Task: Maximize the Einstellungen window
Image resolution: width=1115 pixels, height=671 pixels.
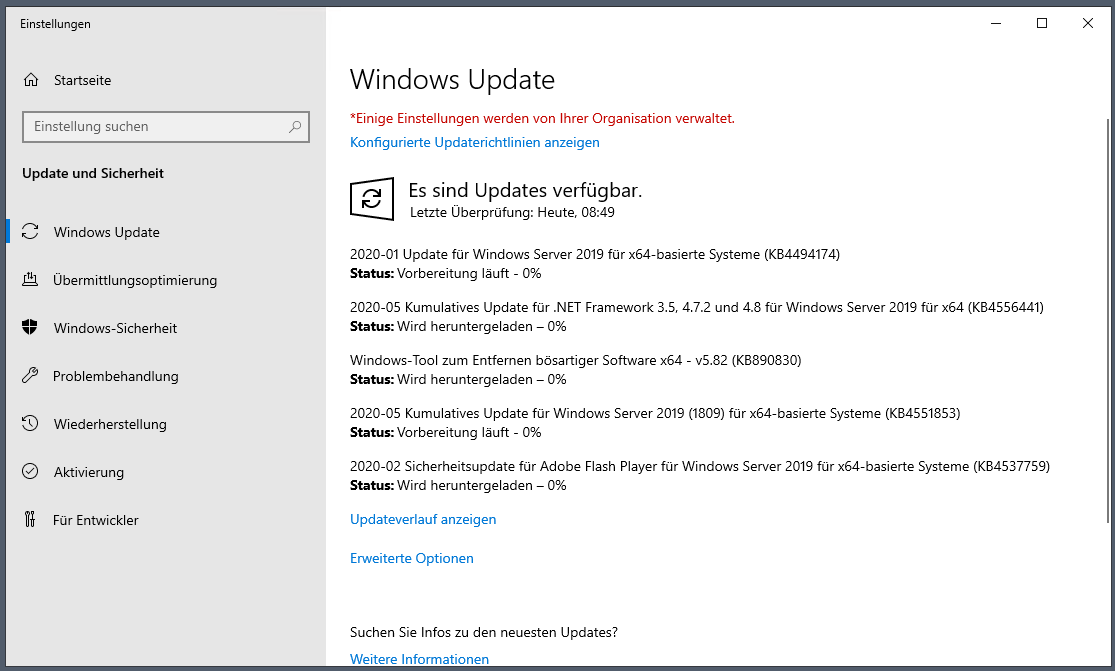Action: [1042, 23]
